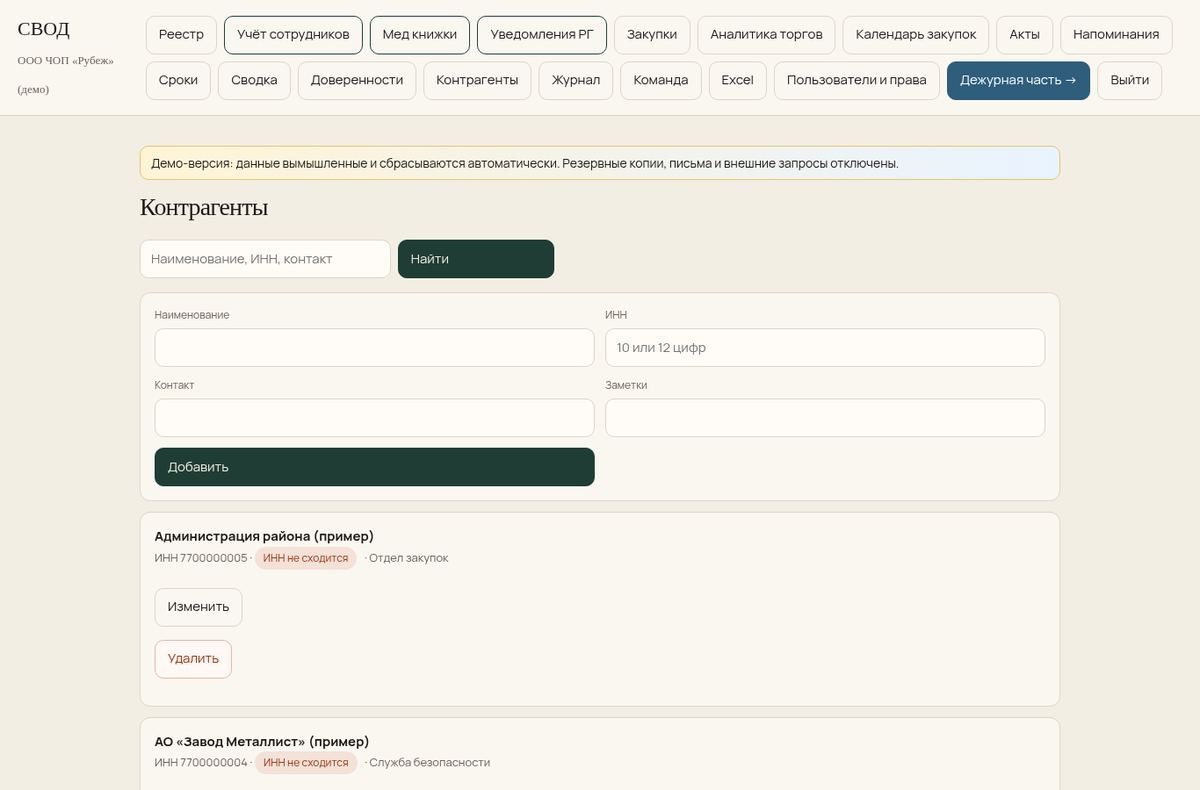1200x790 pixels.
Task: Focus the search field Наименование, ИНН, контакт
Action: coord(265,259)
